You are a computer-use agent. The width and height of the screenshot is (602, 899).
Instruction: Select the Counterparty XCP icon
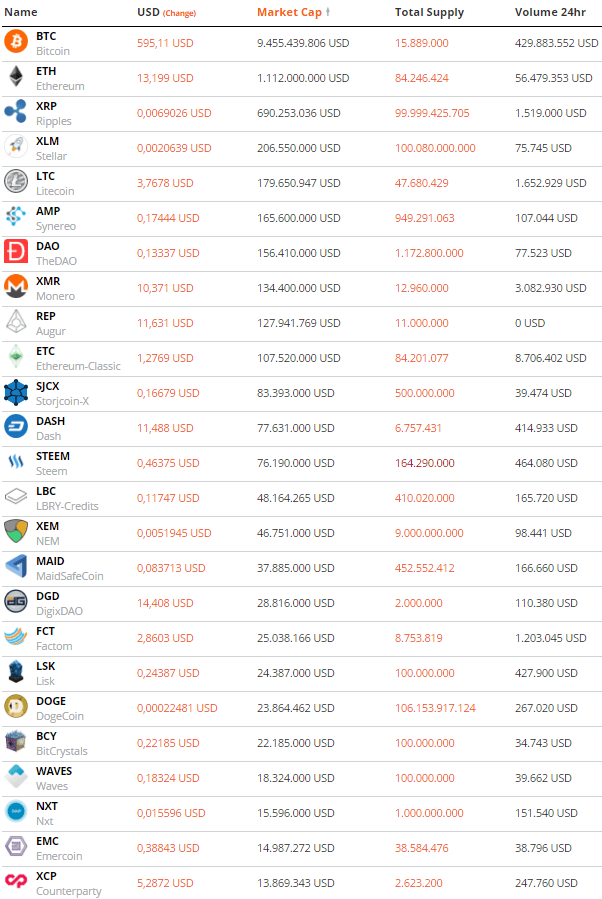point(17,882)
